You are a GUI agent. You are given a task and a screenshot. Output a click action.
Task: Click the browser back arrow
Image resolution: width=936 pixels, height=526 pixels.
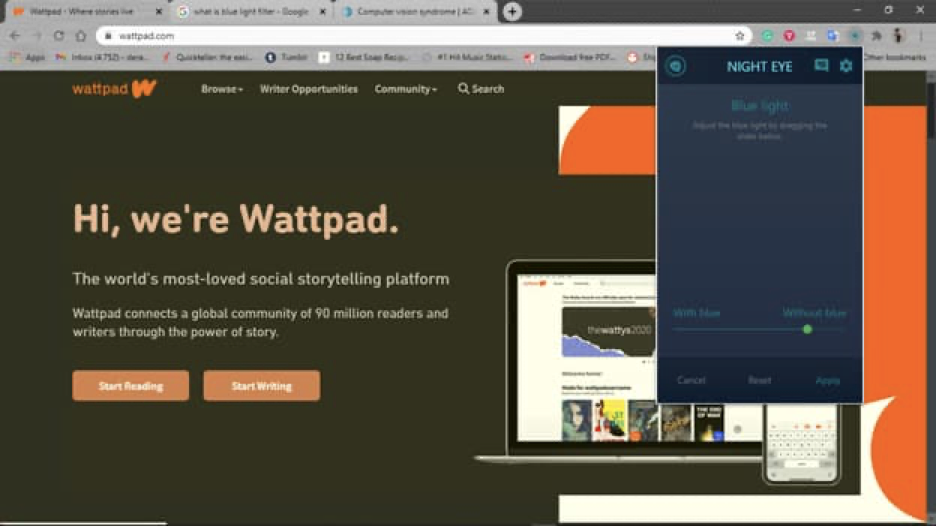point(15,36)
